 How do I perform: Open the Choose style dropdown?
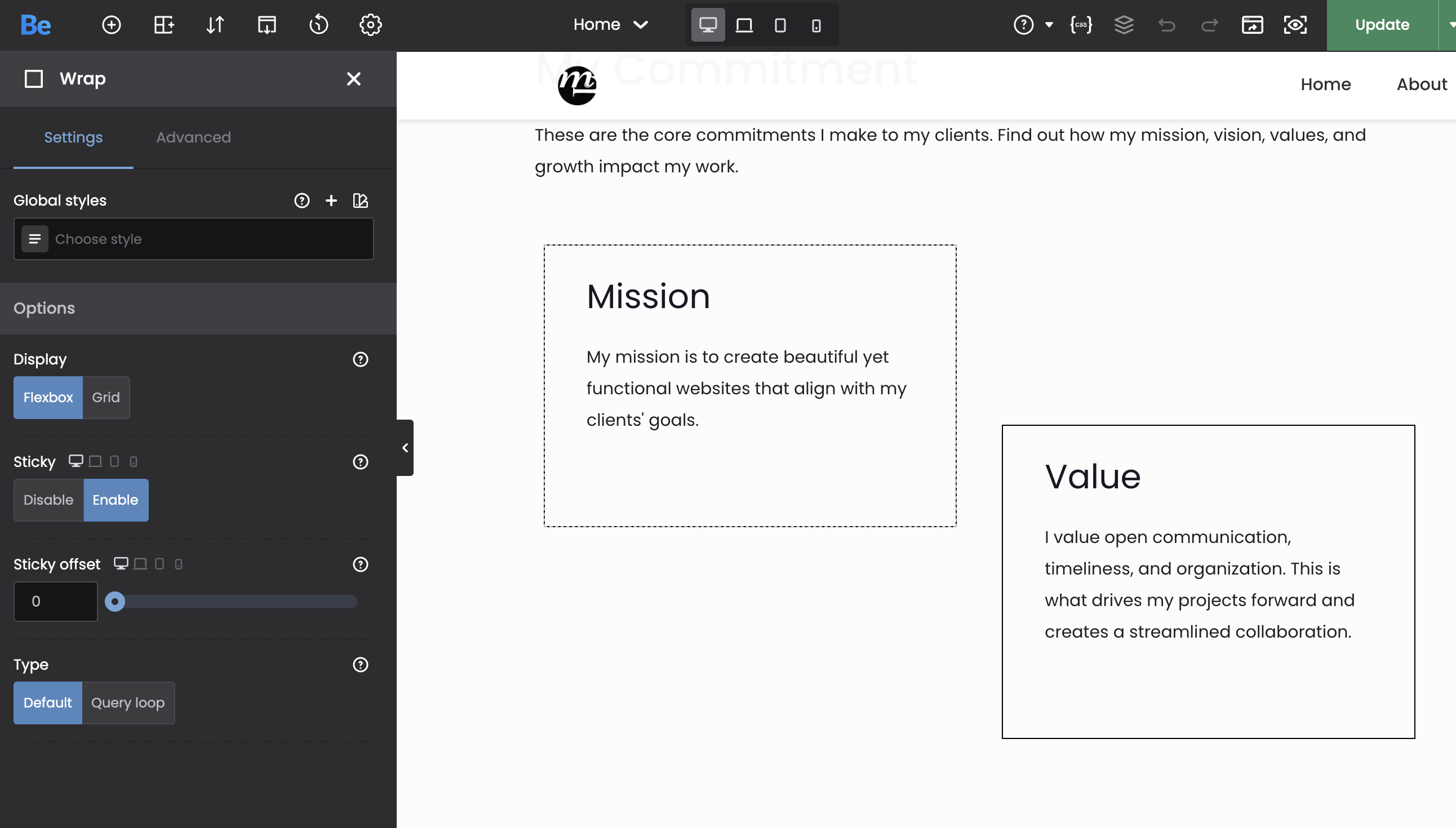pos(193,239)
